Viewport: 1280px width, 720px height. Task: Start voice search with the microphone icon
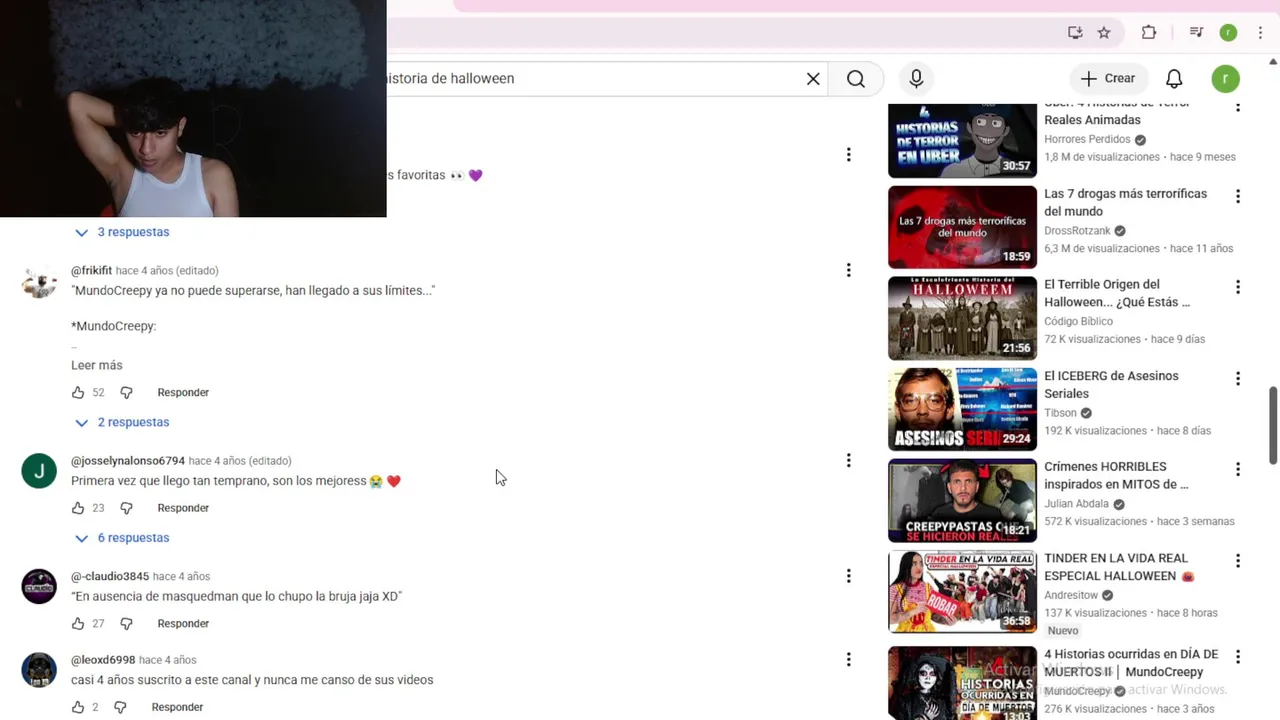[916, 79]
